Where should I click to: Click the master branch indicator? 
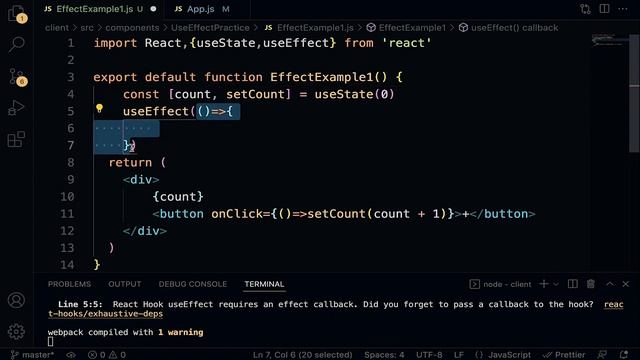32,355
